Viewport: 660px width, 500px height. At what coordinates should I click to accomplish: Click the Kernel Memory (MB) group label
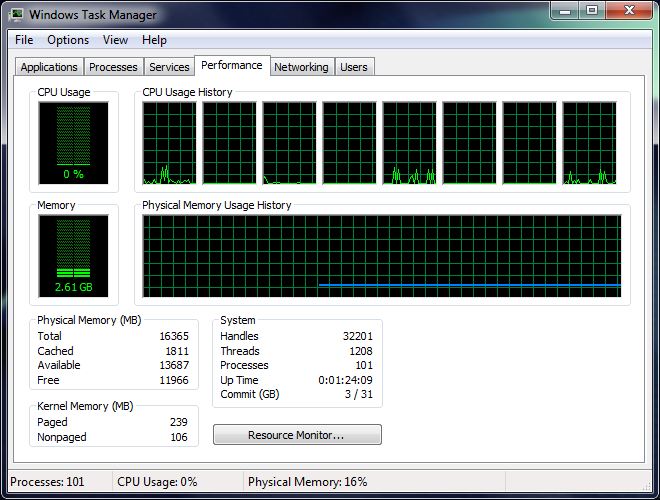pos(85,406)
